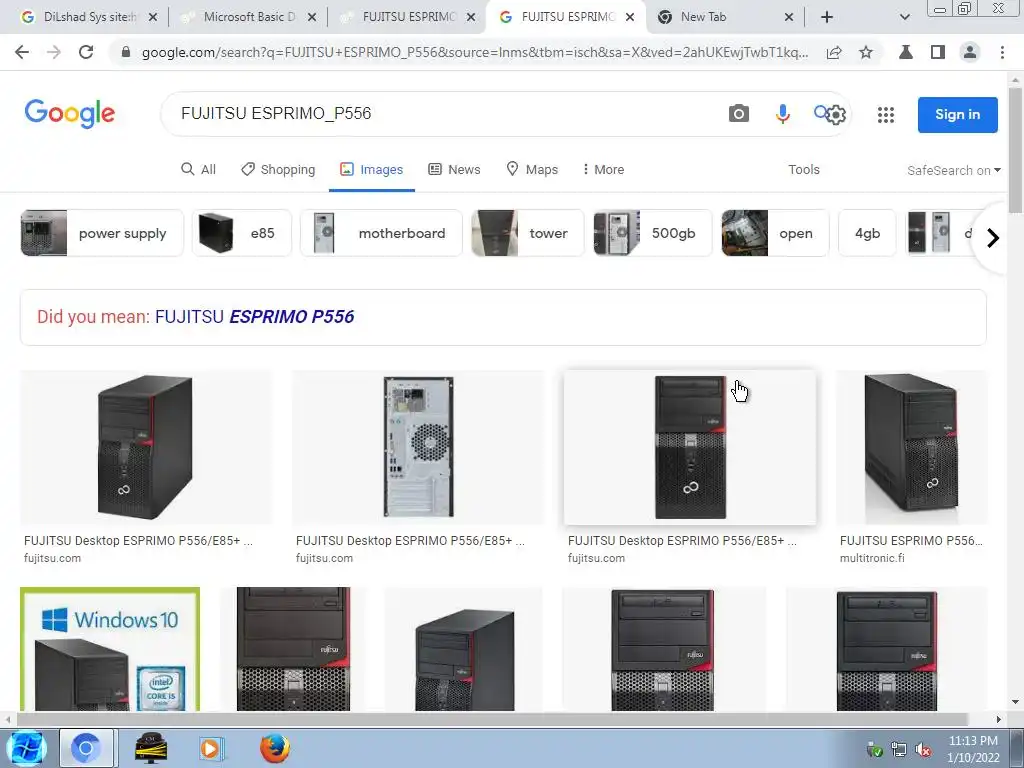Click Google logo to go home
Viewport: 1024px width, 768px height.
[69, 114]
